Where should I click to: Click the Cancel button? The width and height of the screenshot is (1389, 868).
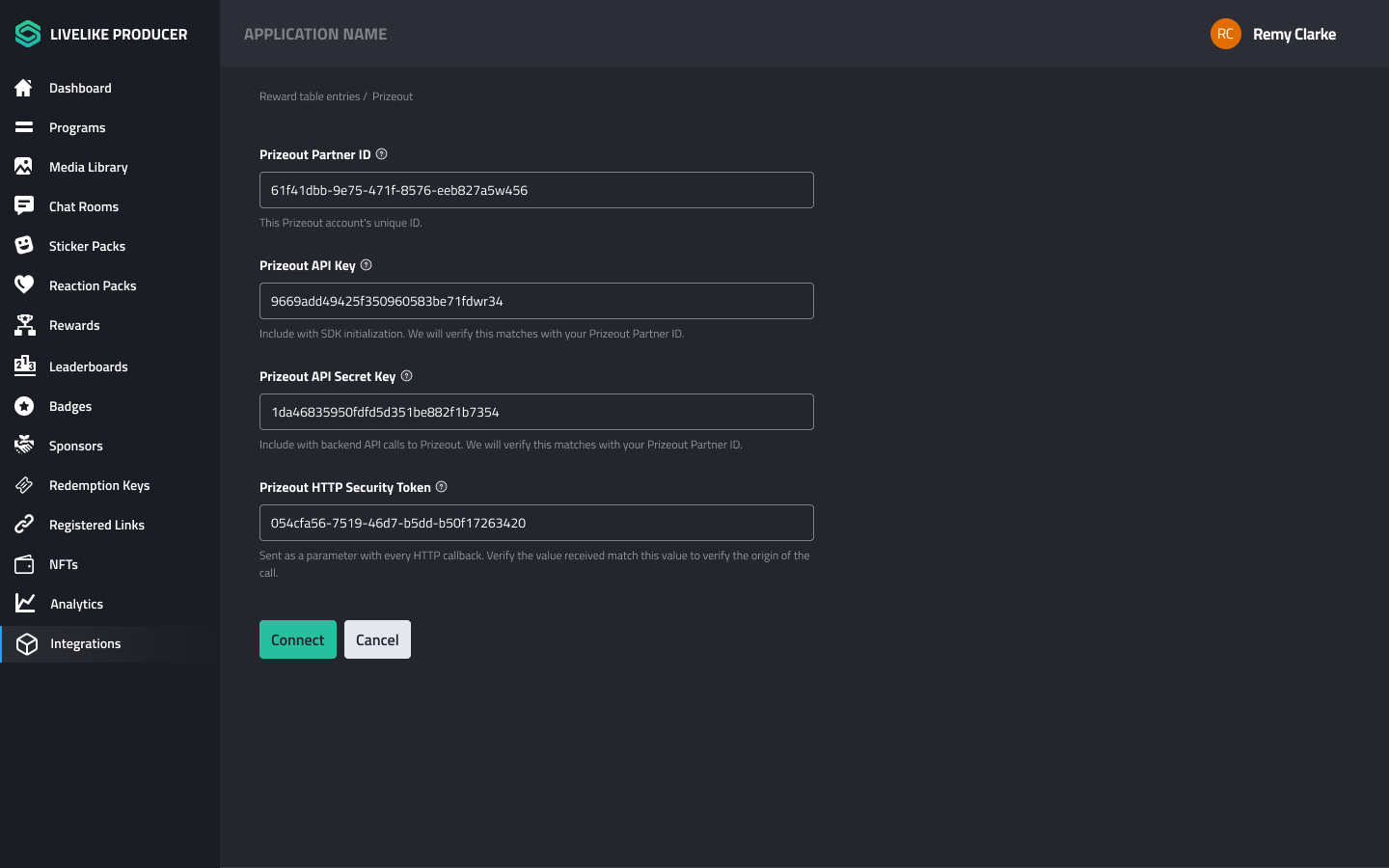[377, 639]
